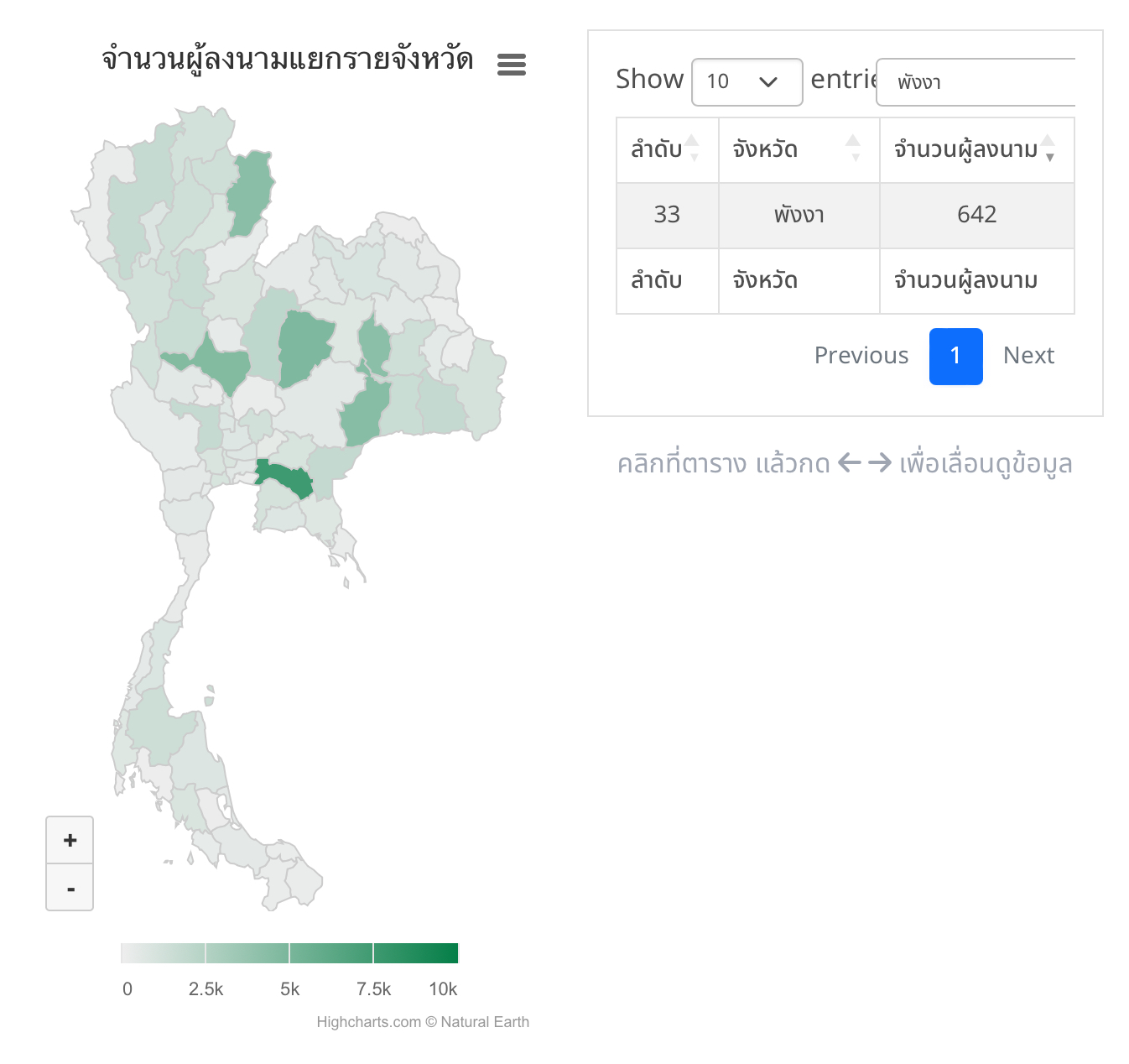Click the 7.5k to 10k legend color range

416,953
